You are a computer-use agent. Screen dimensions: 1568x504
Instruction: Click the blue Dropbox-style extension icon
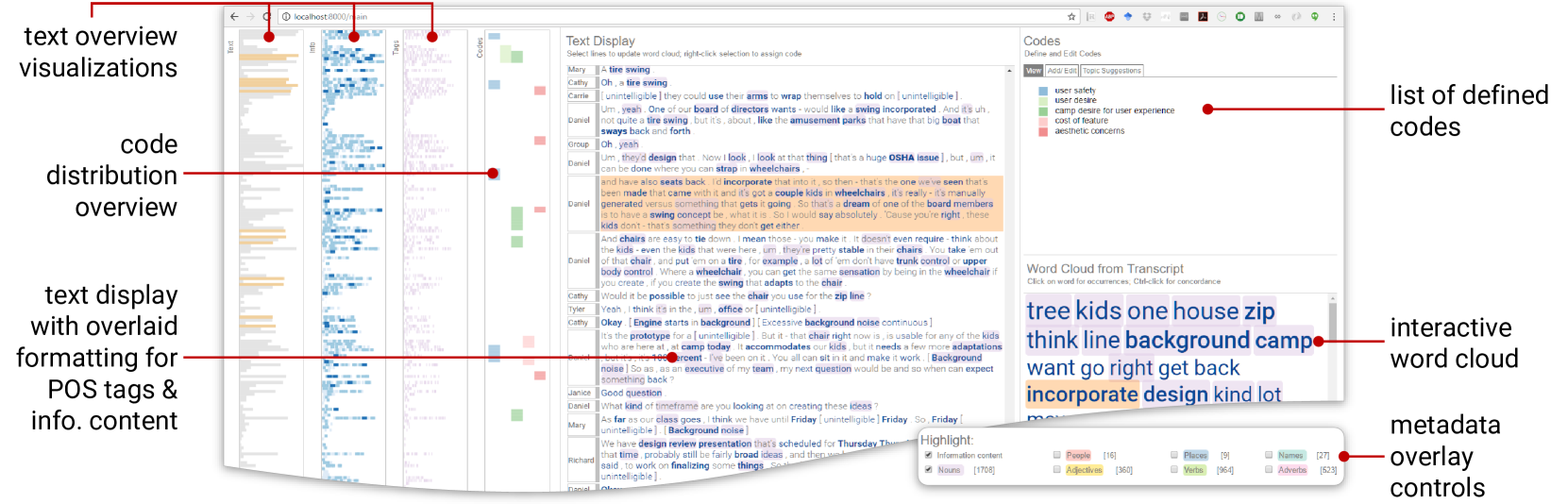[x=1127, y=16]
